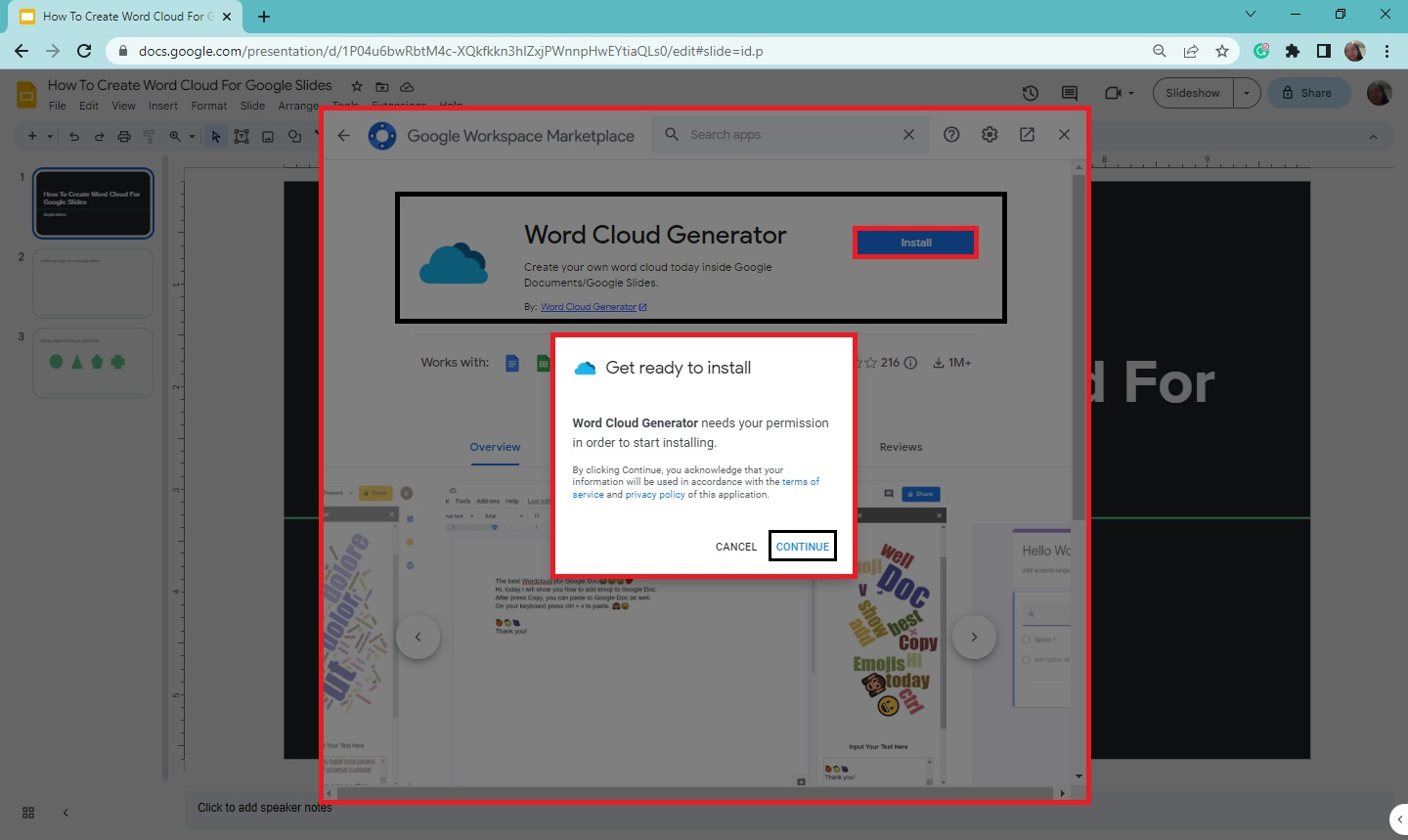This screenshot has height=840, width=1408.
Task: Click the blue Install button
Action: pos(916,243)
